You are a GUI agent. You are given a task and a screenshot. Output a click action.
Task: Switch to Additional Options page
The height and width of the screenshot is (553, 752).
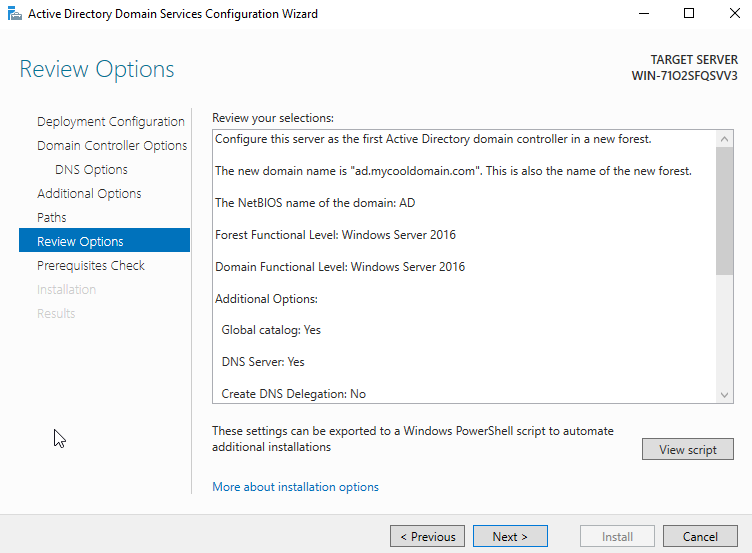click(x=89, y=194)
